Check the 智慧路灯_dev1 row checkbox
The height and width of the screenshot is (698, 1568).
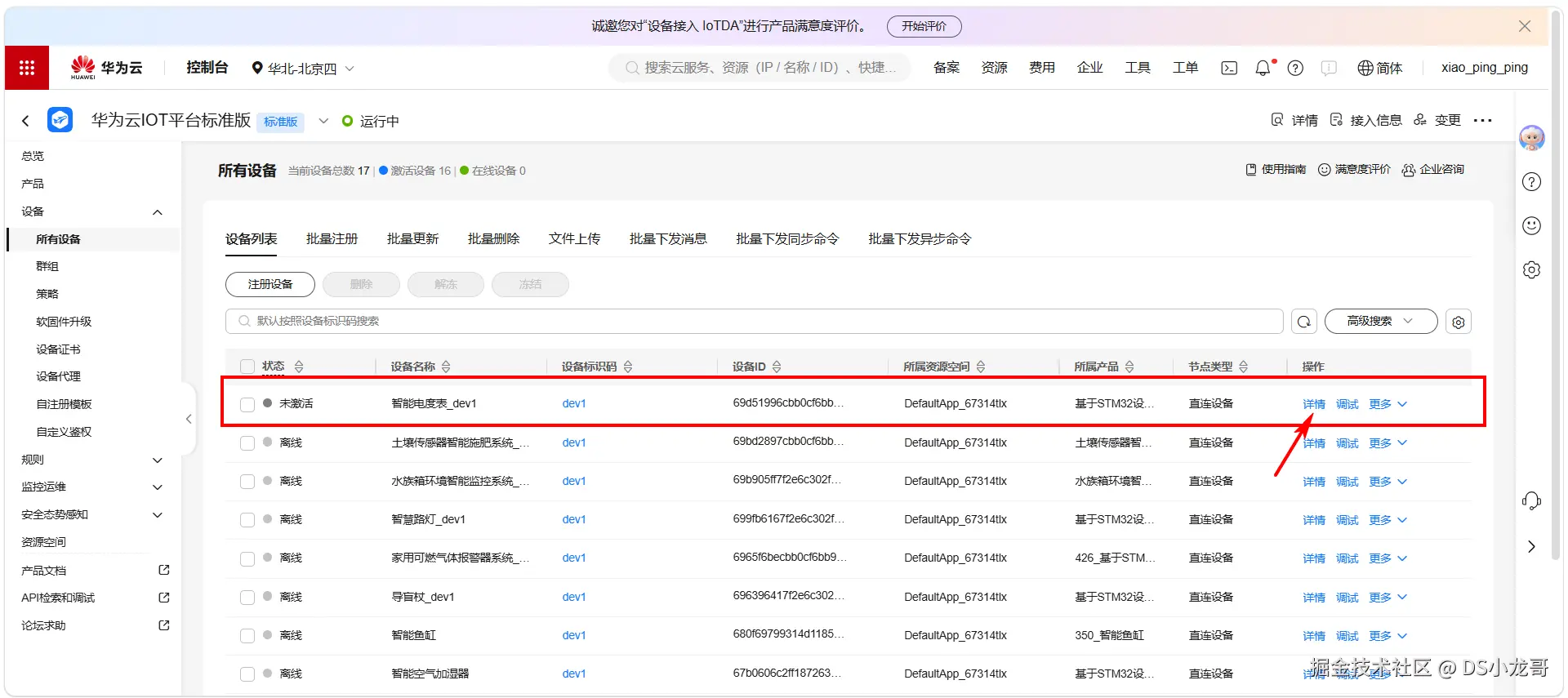[247, 519]
